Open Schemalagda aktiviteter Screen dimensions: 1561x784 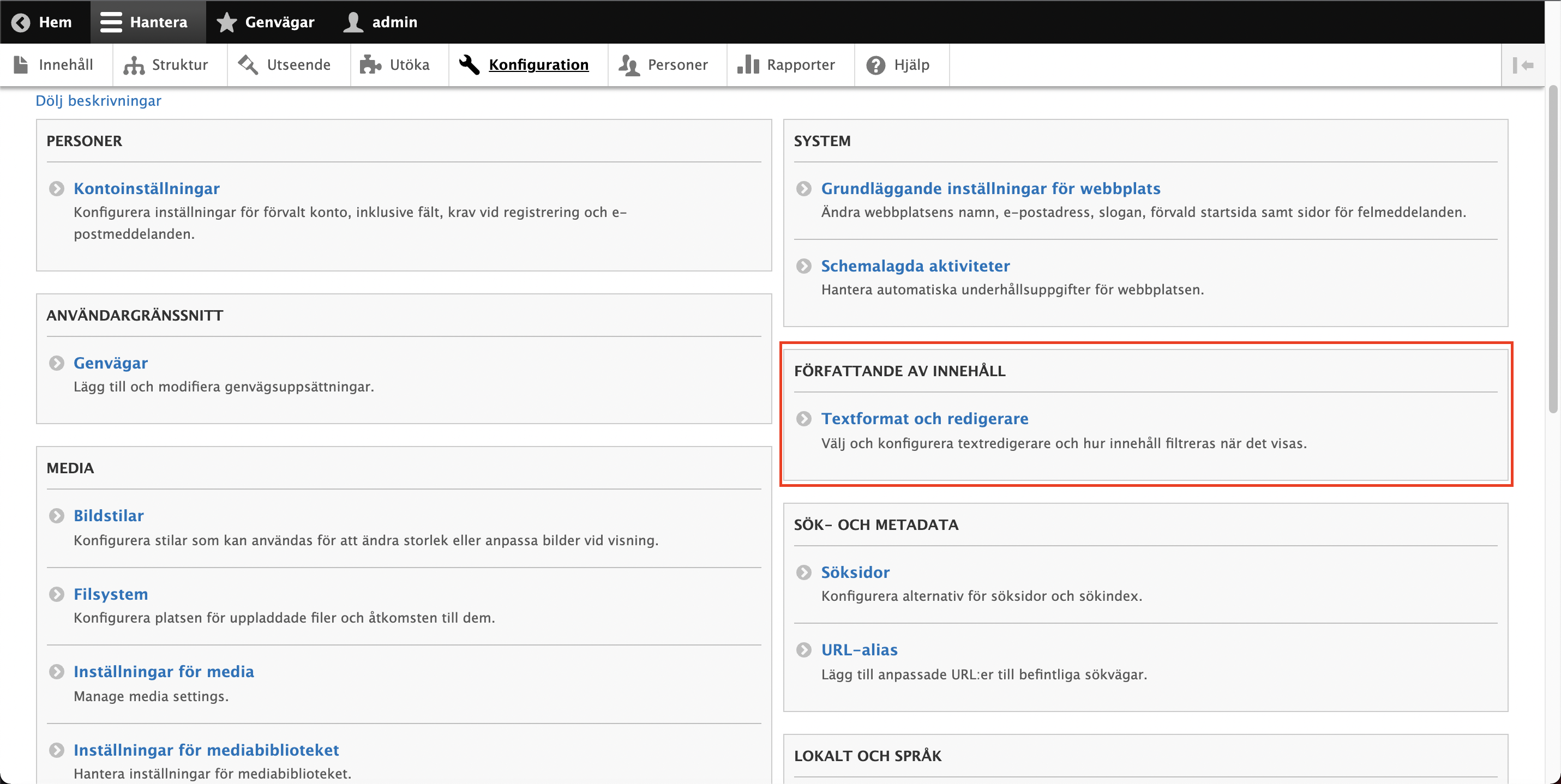(915, 267)
